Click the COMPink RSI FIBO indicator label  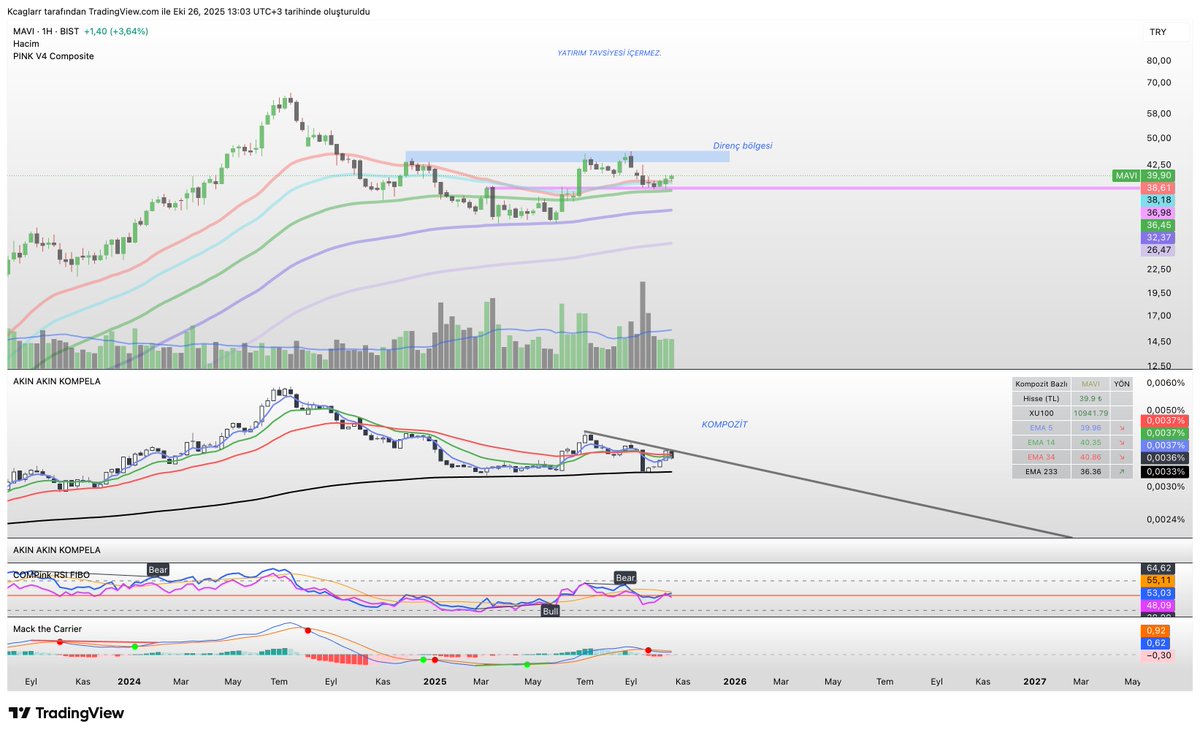[x=51, y=575]
